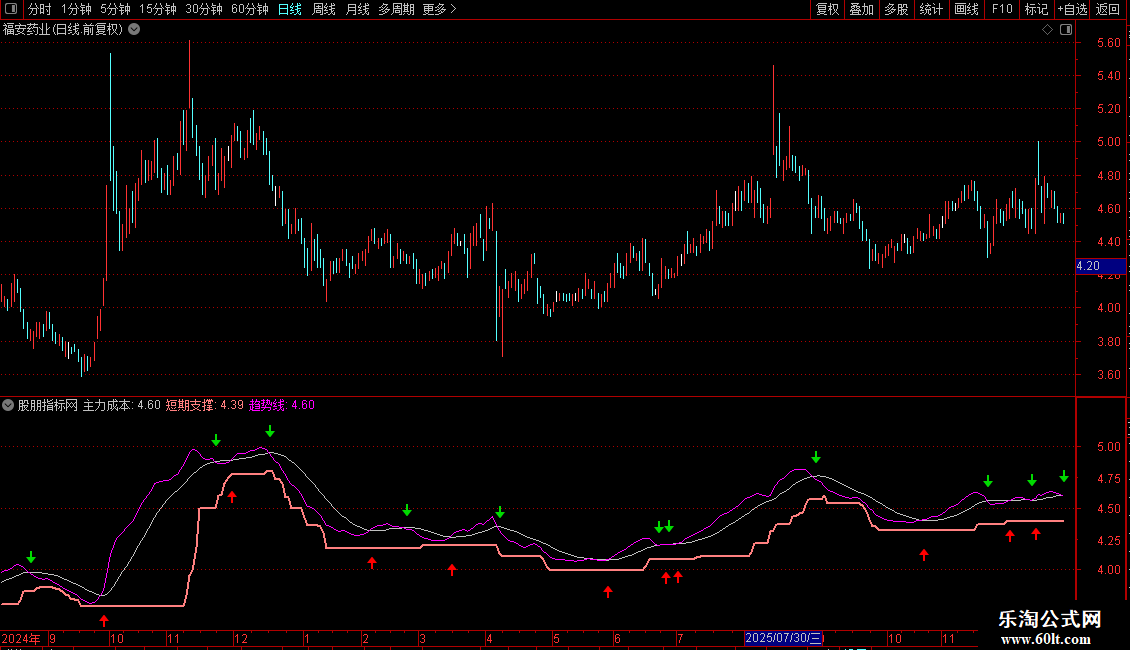Screen dimensions: 1130x650
Task: Click the 复权 adjustment button
Action: point(827,9)
